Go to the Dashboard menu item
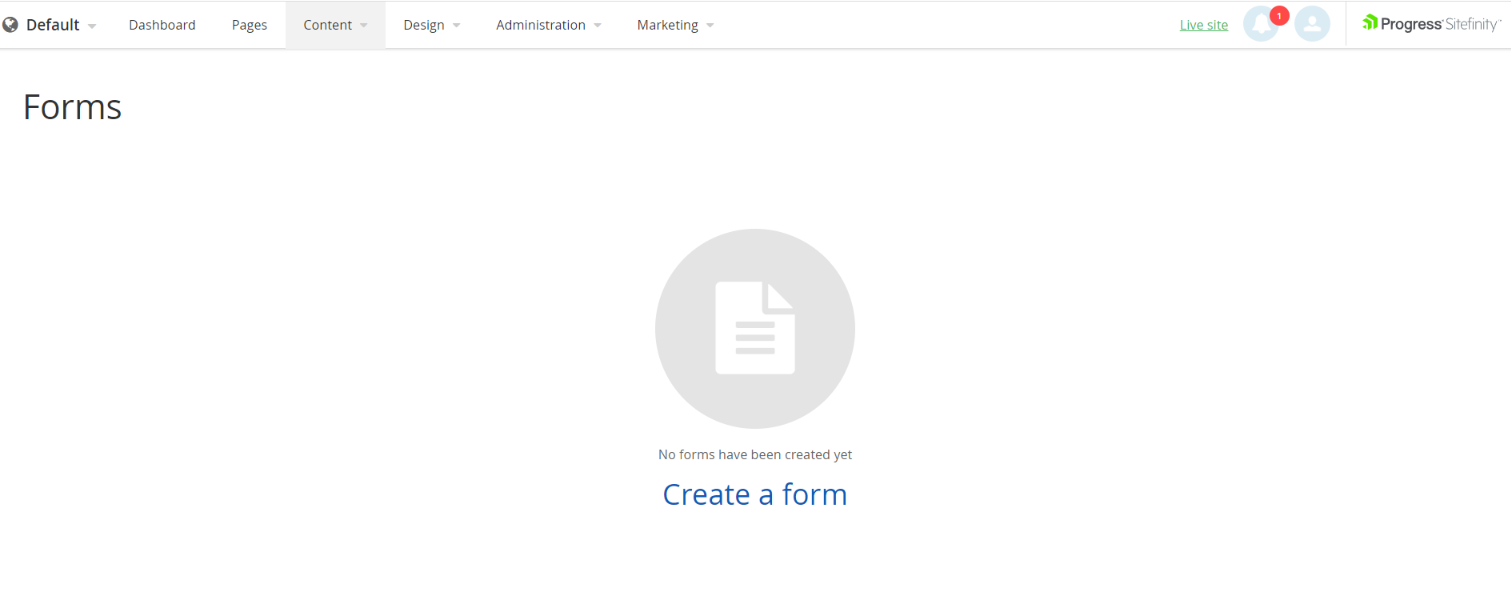1511x613 pixels. (162, 25)
